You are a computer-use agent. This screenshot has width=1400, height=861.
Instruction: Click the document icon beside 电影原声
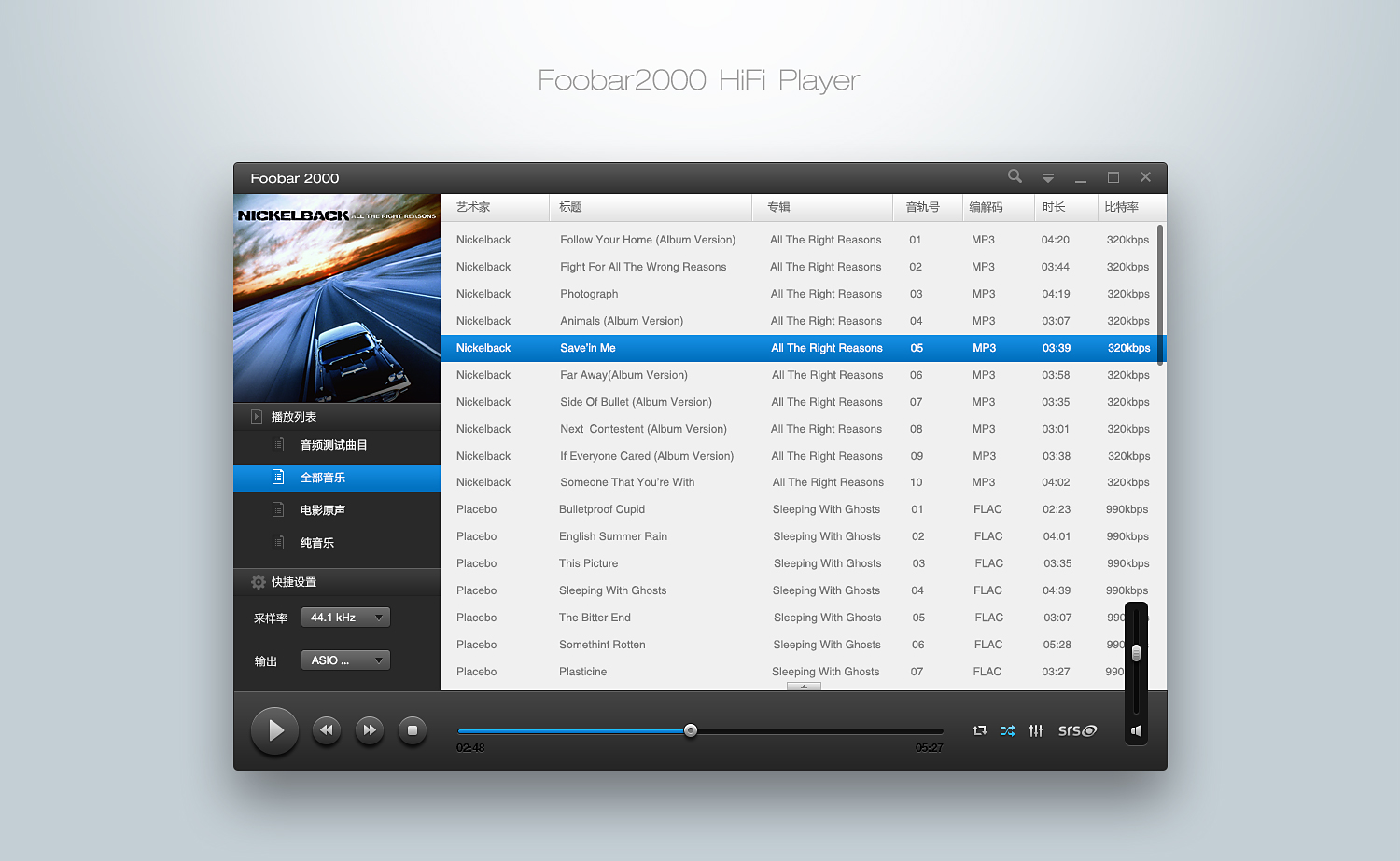277,509
